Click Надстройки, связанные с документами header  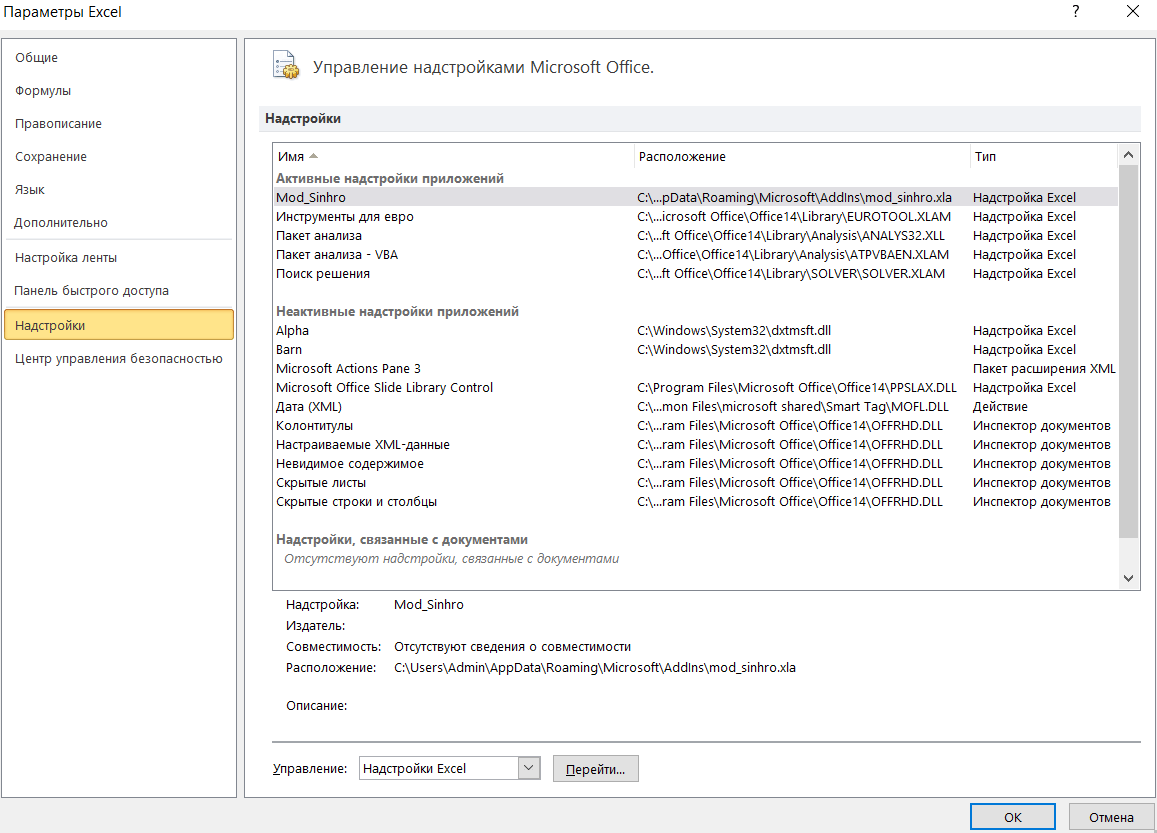coord(401,539)
